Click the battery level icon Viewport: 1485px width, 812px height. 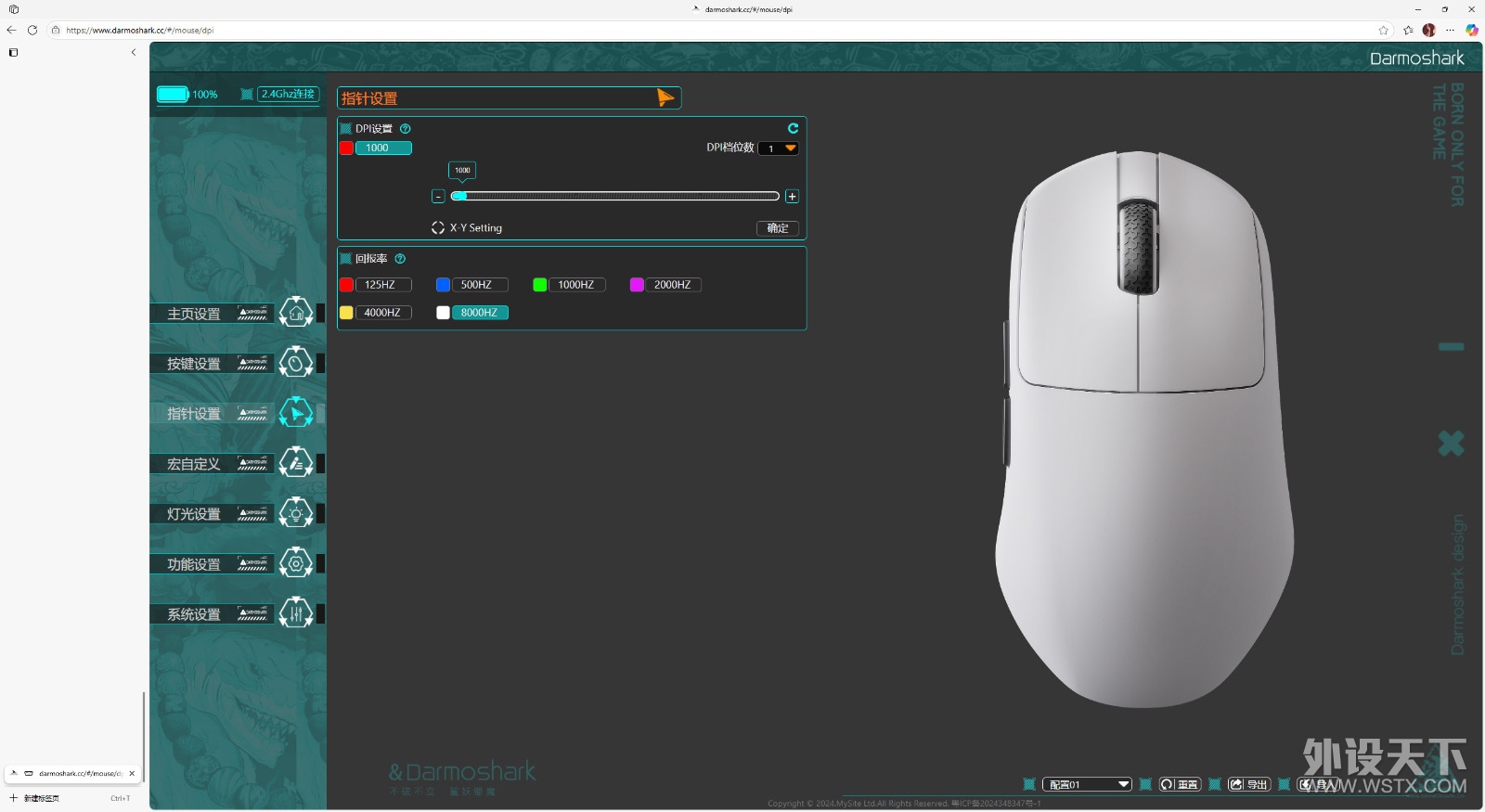pyautogui.click(x=173, y=94)
